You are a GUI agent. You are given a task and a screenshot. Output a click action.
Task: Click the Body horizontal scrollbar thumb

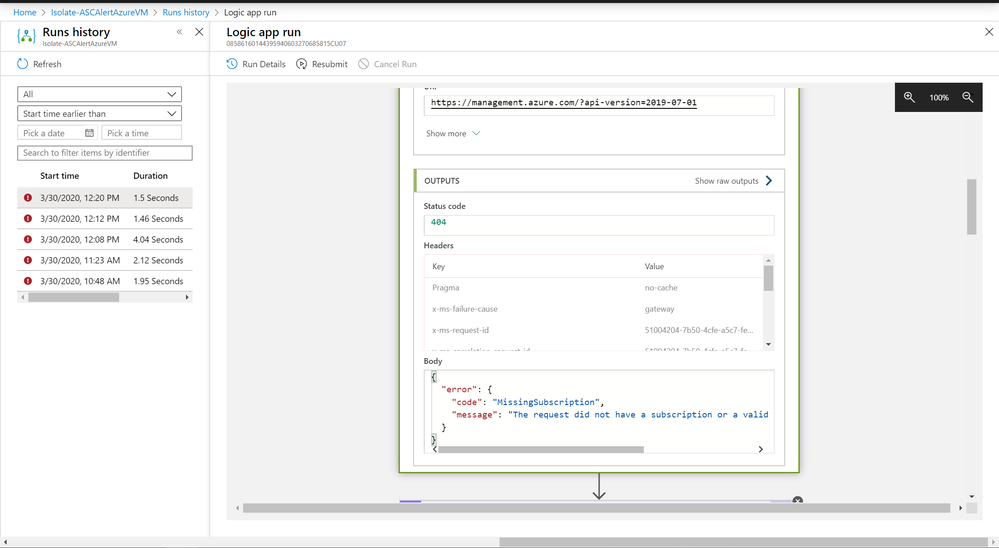pyautogui.click(x=541, y=449)
